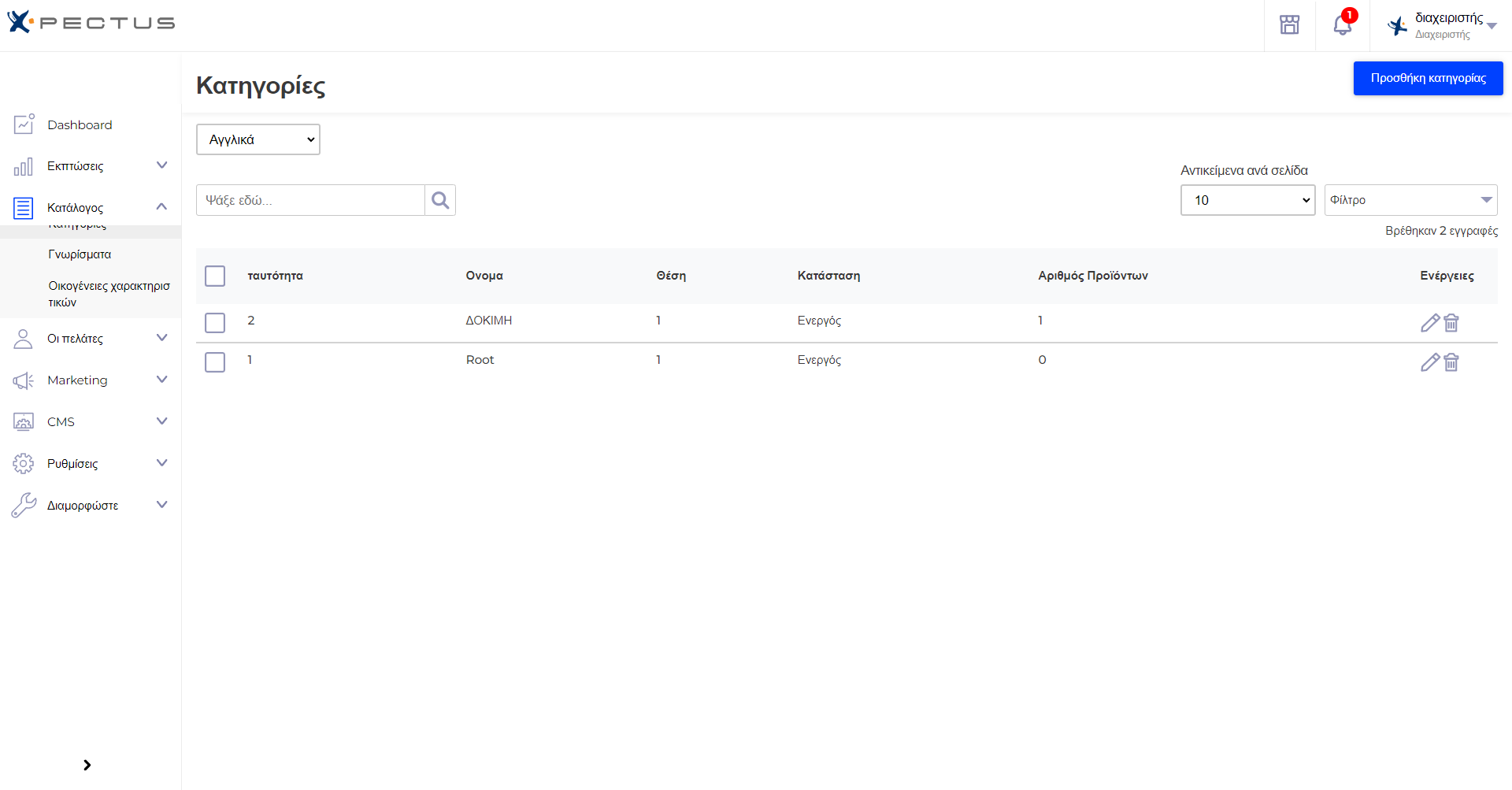Screen dimensions: 1512x790
Task: Collapse the Κατάλογος menu chevron
Action: (162, 207)
